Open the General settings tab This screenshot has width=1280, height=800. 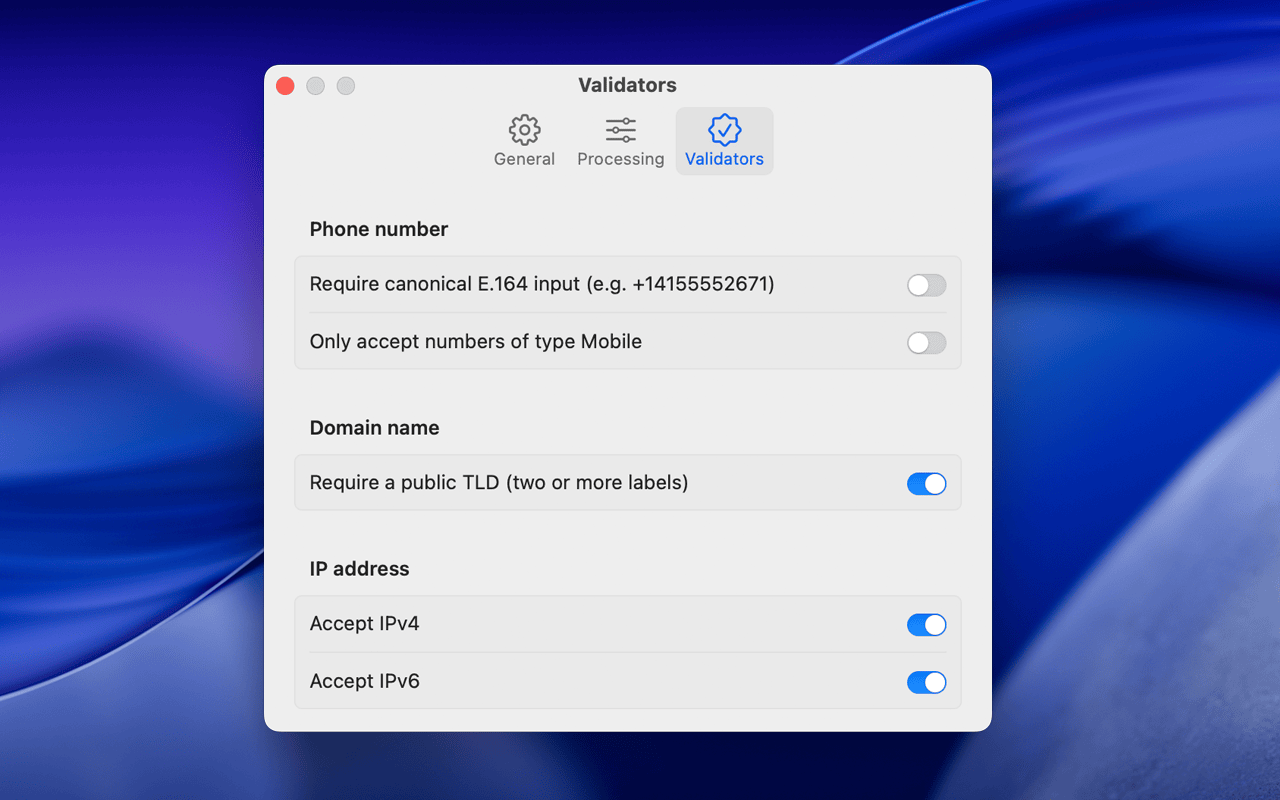tap(524, 141)
